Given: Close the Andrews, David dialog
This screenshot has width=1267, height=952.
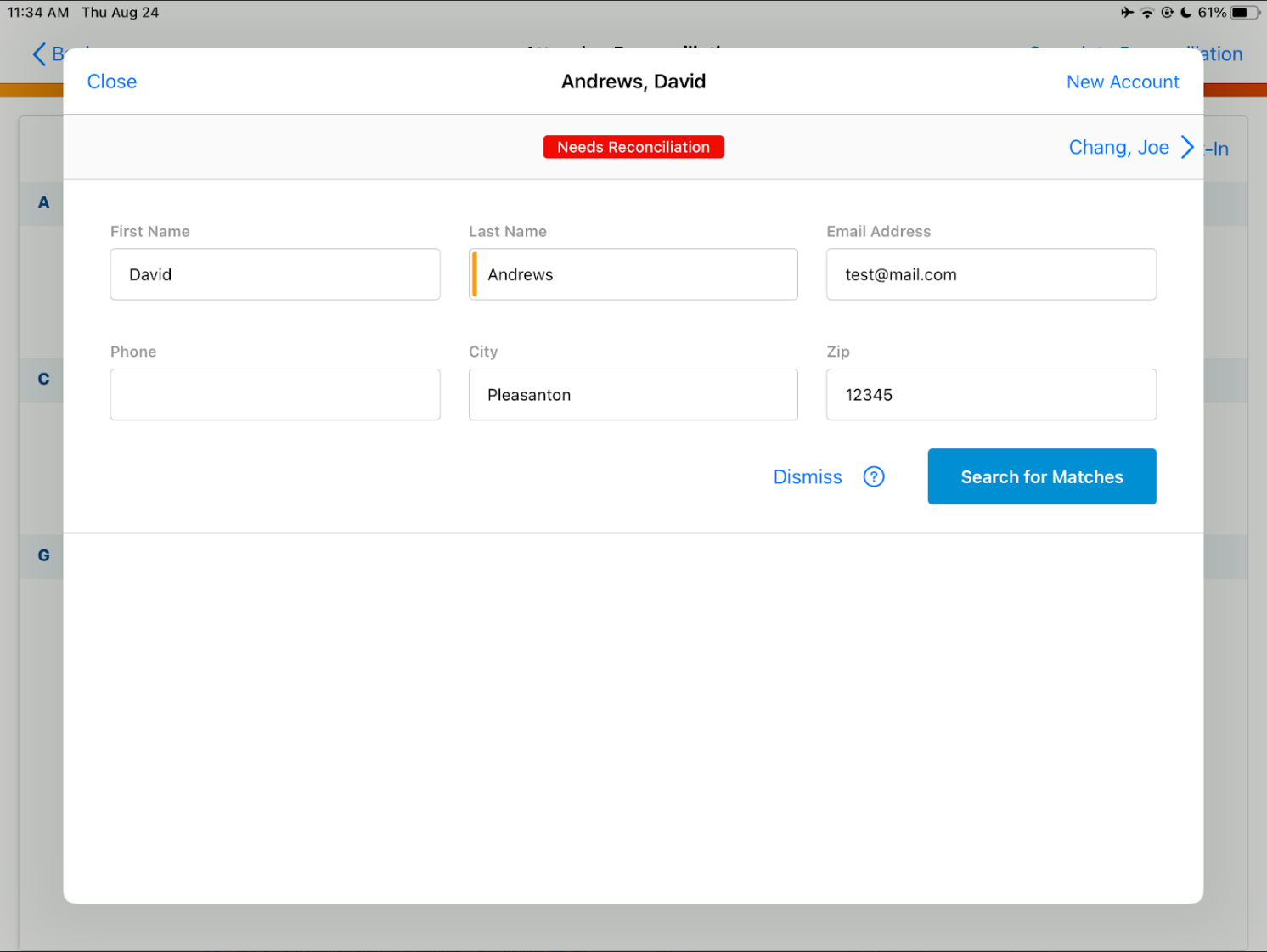Looking at the screenshot, I should [x=112, y=82].
